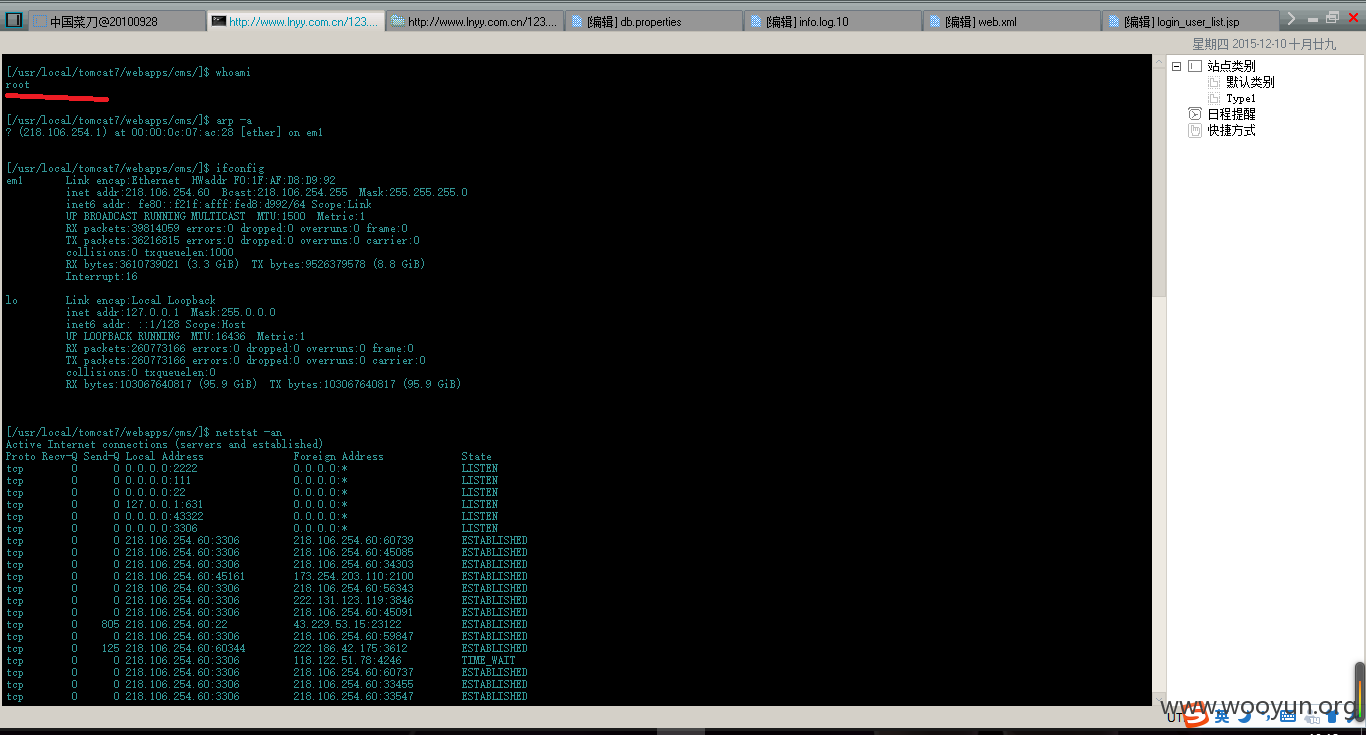Click the foreign address 173.254.203.110:2100

coord(353,576)
